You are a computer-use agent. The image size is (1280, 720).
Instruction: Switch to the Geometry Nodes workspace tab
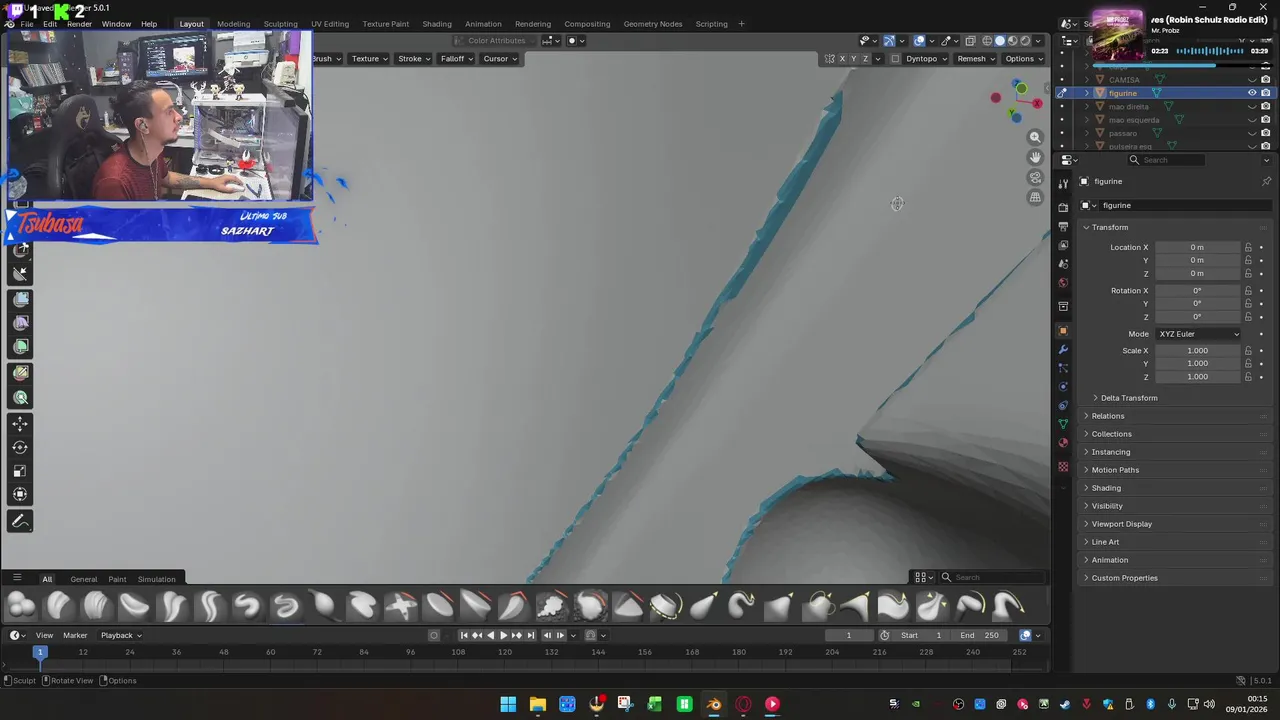[x=653, y=24]
